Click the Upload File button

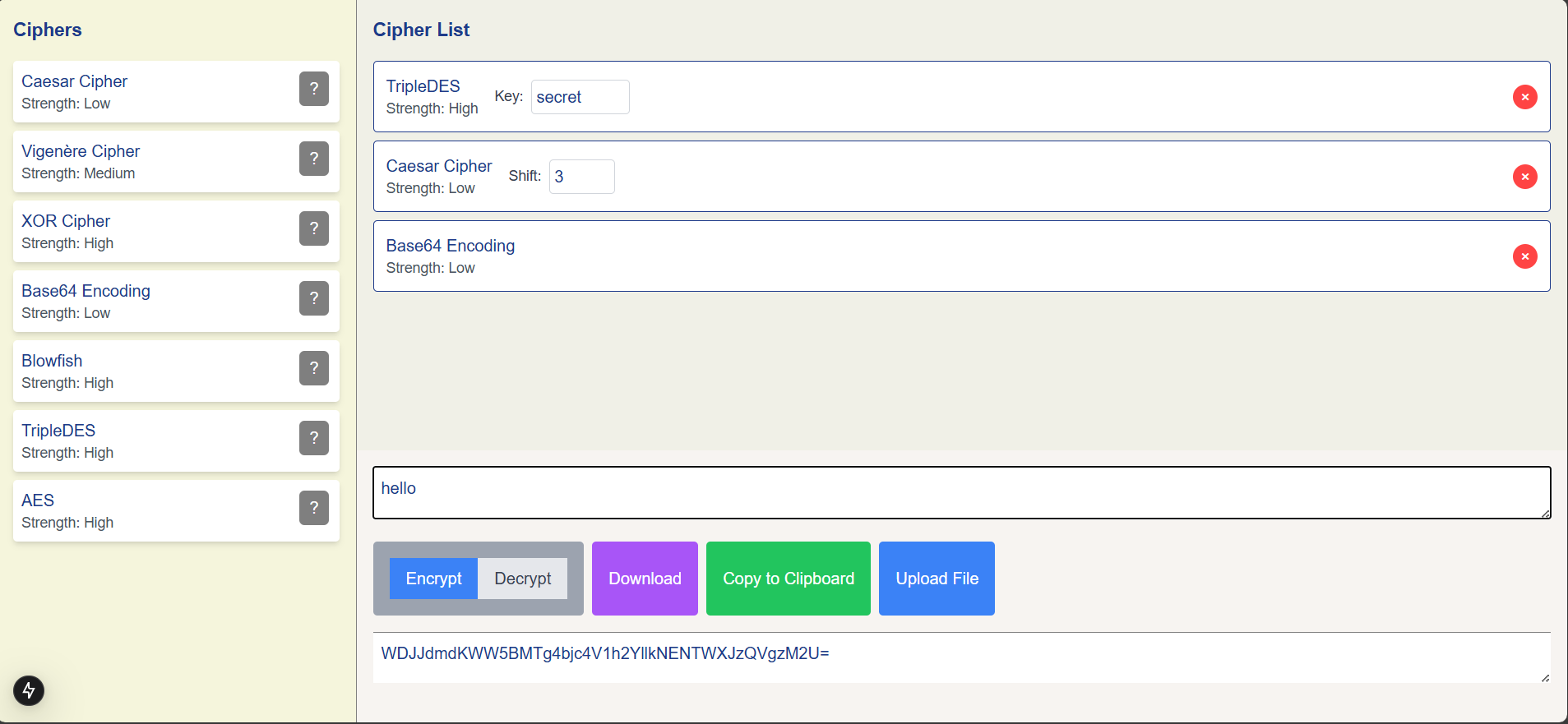pyautogui.click(x=937, y=579)
